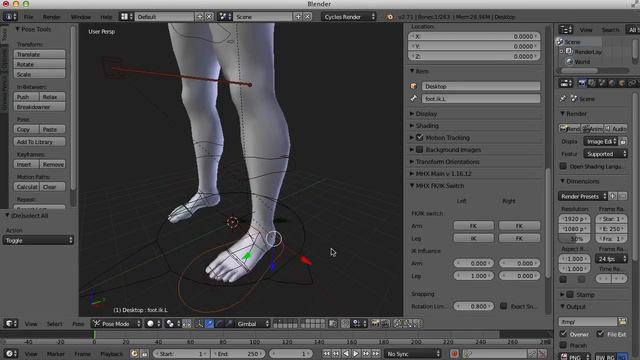Jump to next keyframe in timeline
The height and width of the screenshot is (360, 640).
(x=366, y=353)
